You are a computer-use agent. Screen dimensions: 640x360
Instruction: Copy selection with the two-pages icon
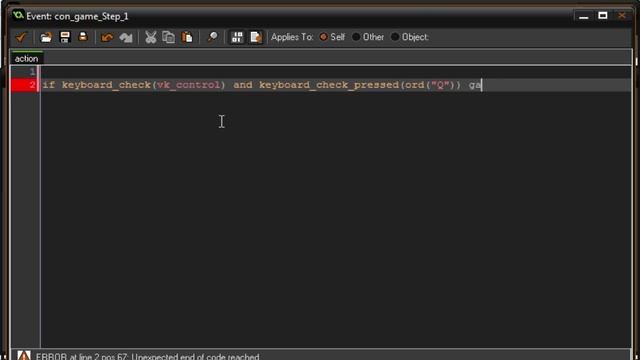(169, 37)
